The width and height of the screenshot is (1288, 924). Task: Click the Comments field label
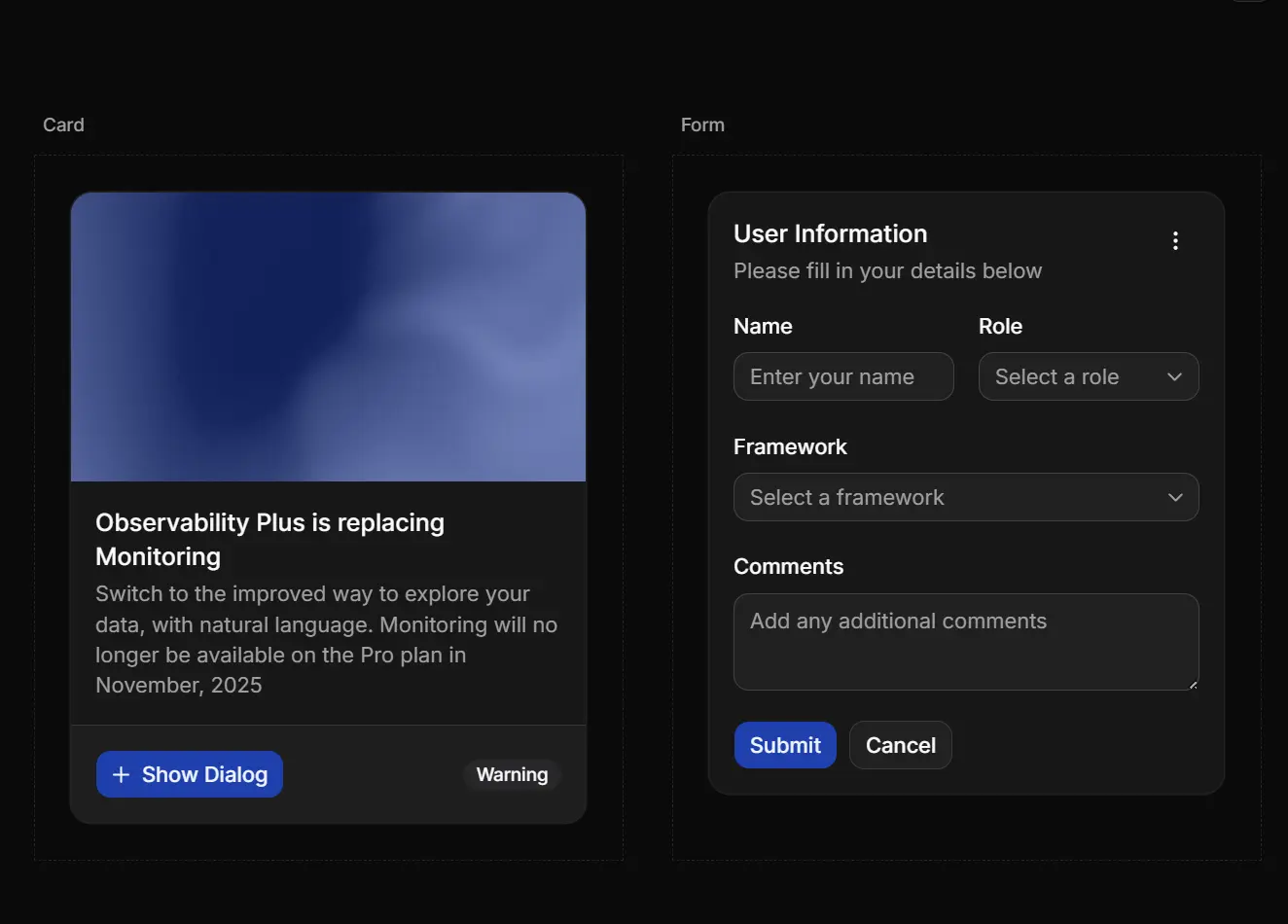tap(788, 567)
